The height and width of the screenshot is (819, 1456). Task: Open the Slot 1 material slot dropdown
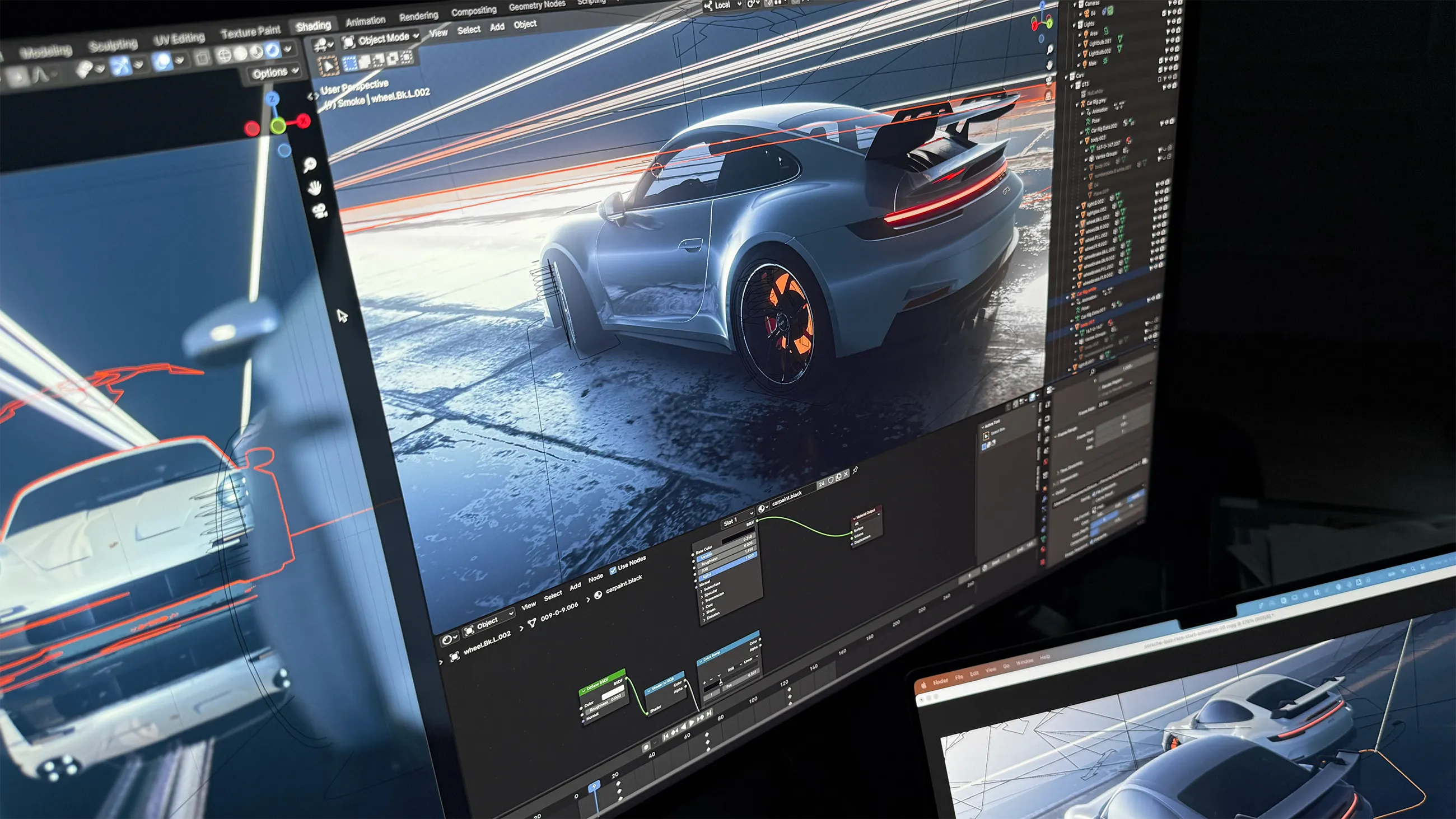pos(738,520)
